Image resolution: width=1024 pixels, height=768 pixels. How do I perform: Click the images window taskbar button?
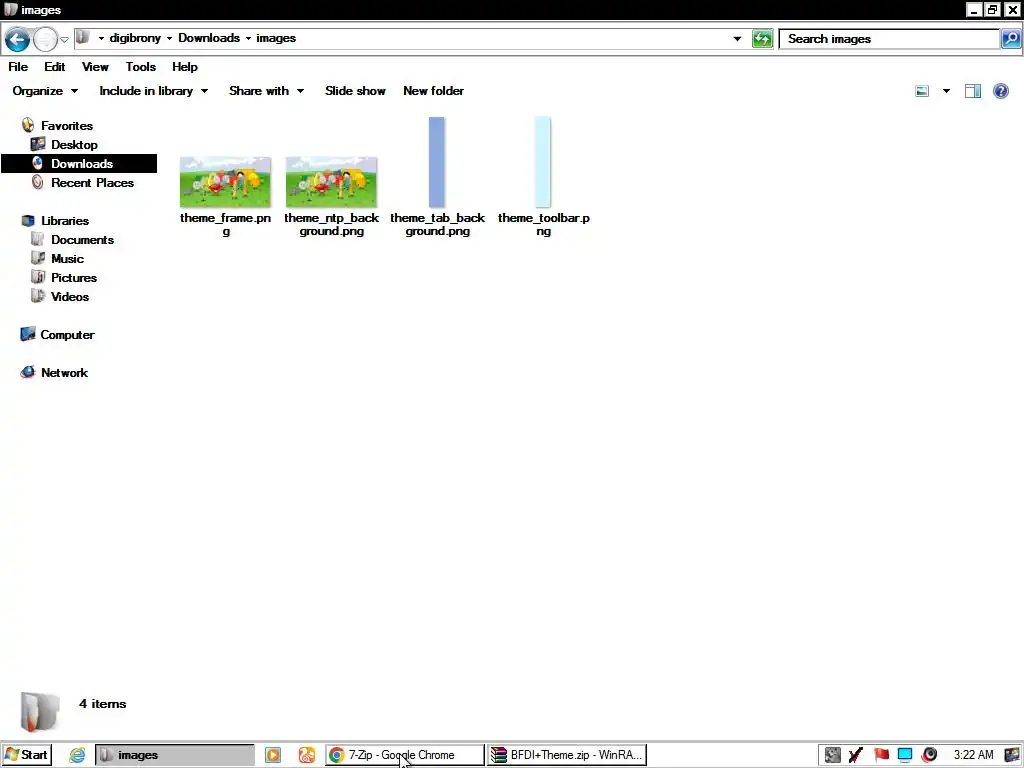click(x=175, y=755)
